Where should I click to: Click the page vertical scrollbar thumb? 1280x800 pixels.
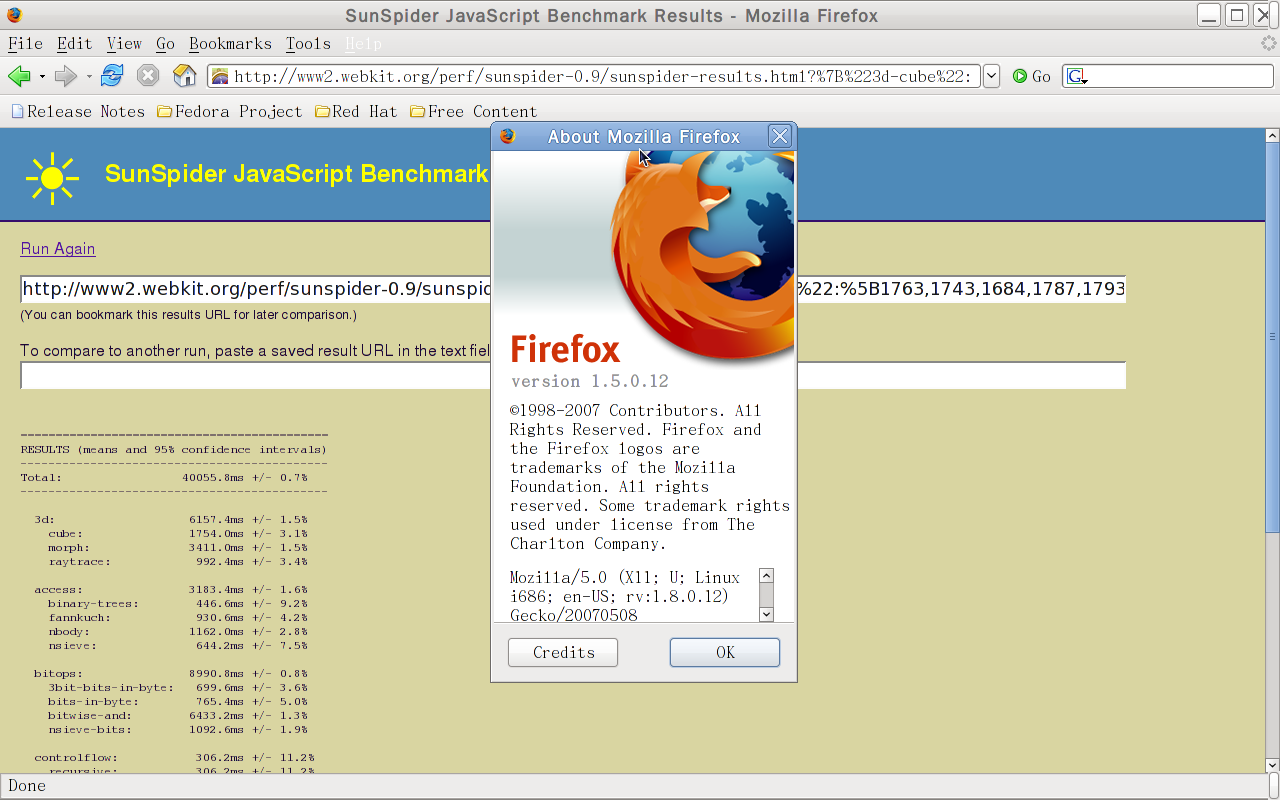[x=1273, y=337]
